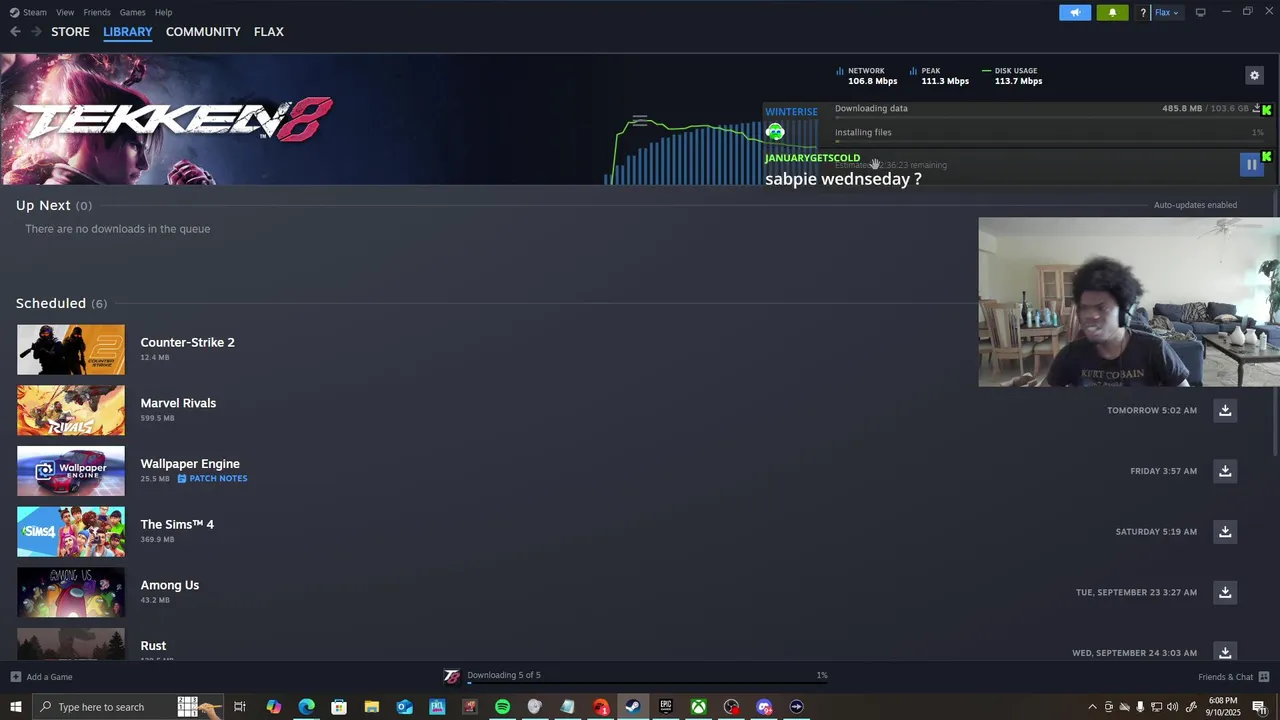The height and width of the screenshot is (720, 1280).
Task: Open the Counter-Strike 2 thumbnail
Action: (x=71, y=350)
